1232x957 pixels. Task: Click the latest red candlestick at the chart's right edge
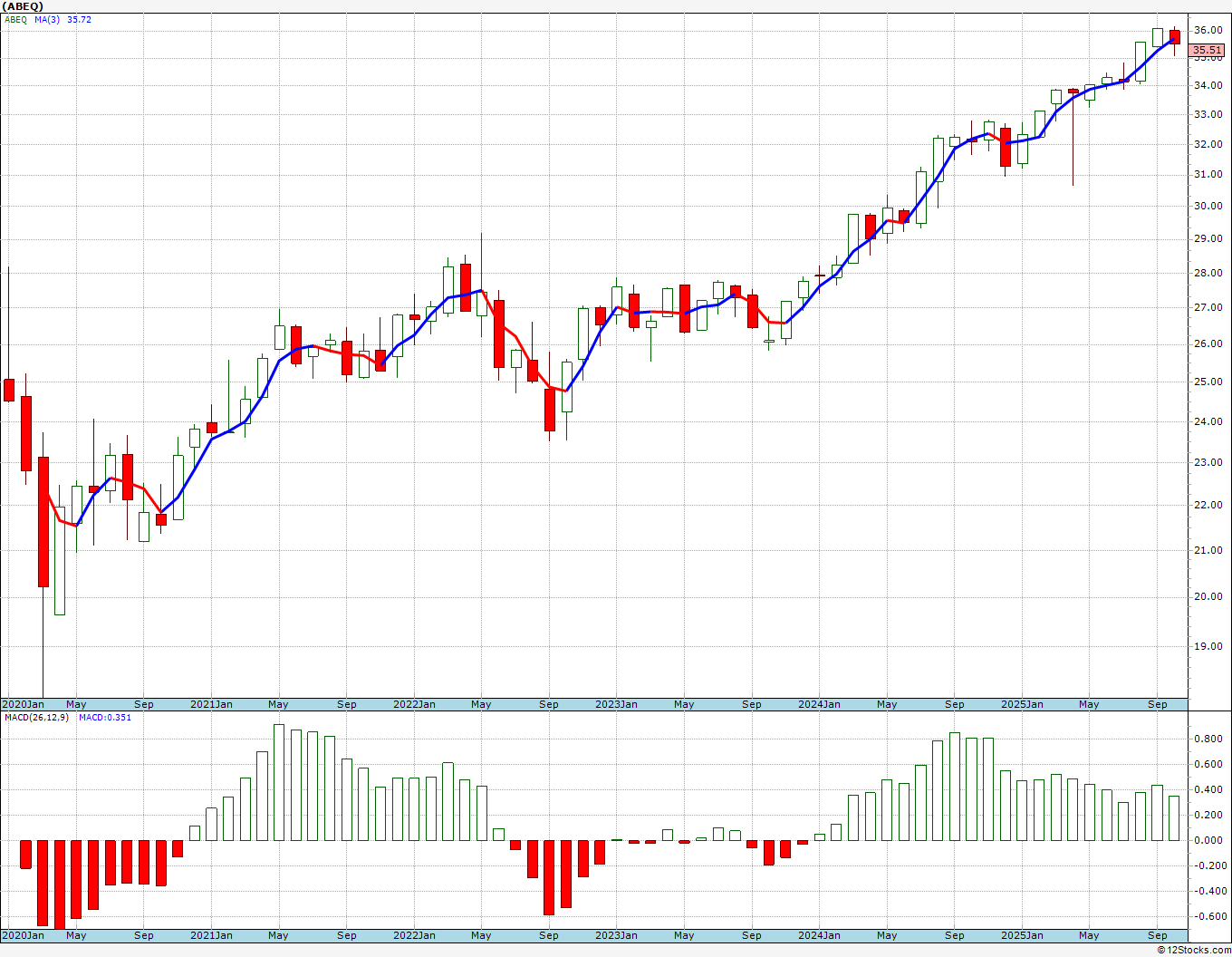coord(1175,36)
